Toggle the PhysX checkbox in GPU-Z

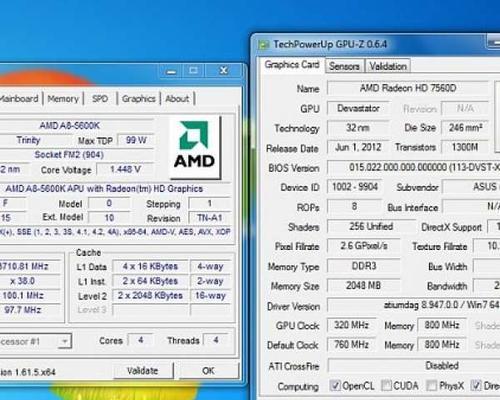[x=432, y=385]
